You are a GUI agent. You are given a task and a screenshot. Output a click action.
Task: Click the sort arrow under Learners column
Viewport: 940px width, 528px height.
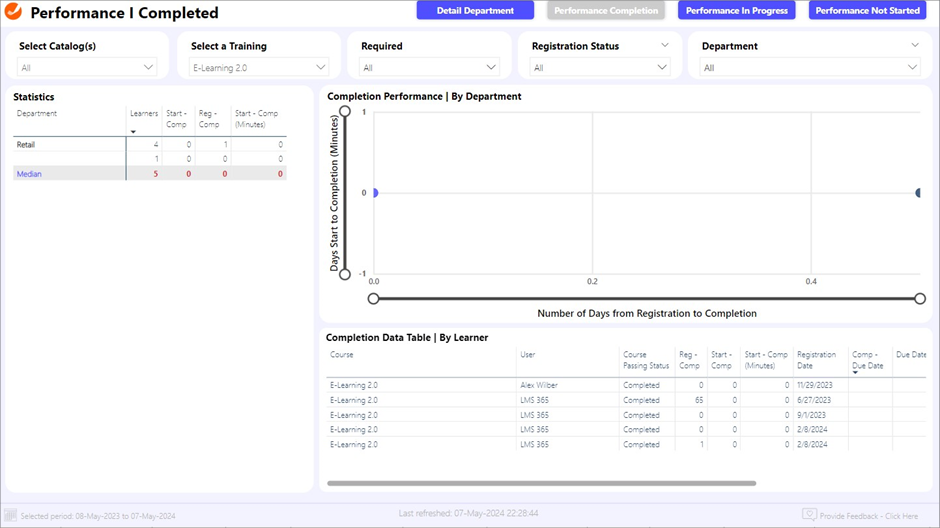133,131
